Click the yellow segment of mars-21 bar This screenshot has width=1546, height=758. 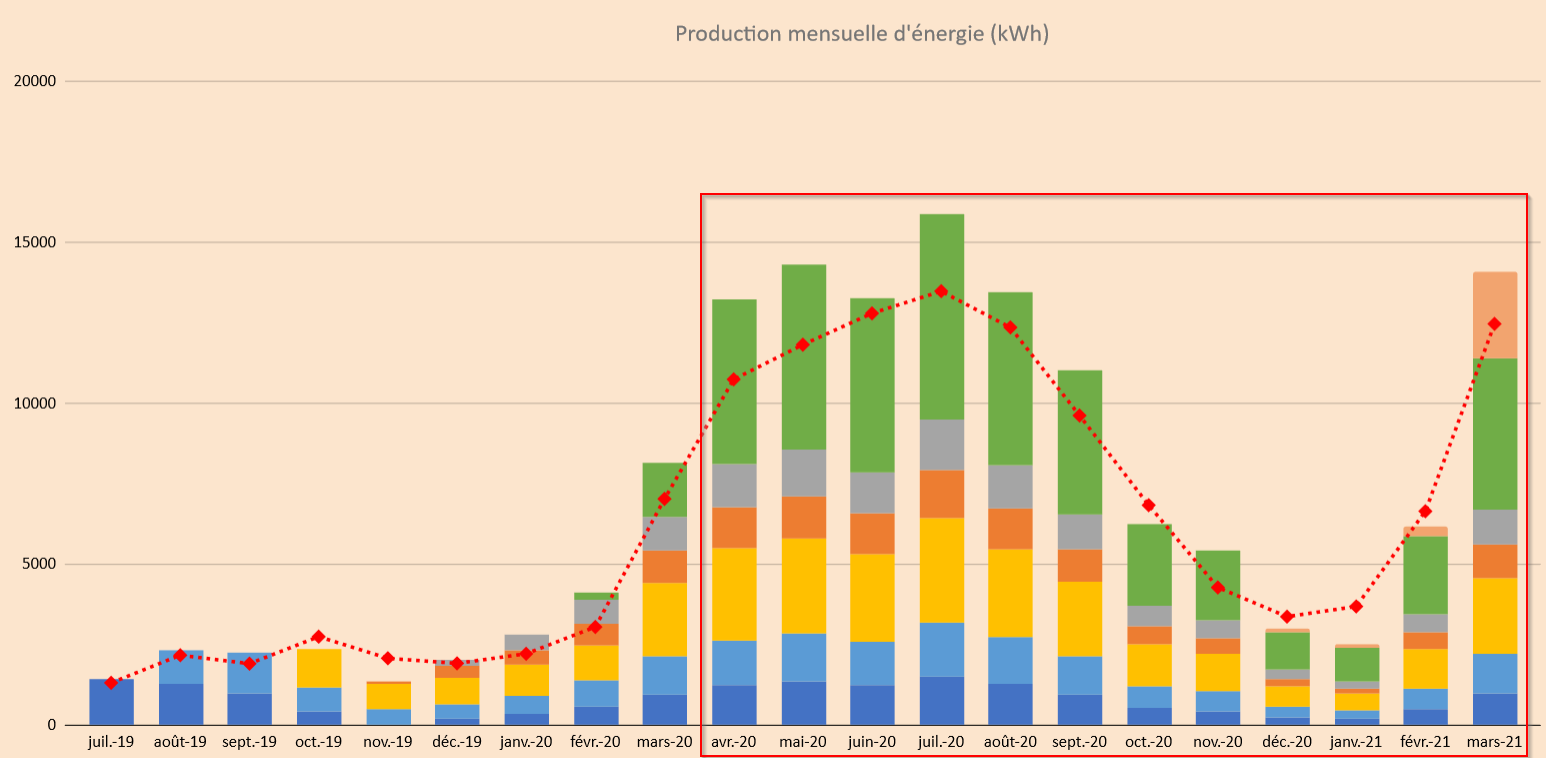(1495, 616)
